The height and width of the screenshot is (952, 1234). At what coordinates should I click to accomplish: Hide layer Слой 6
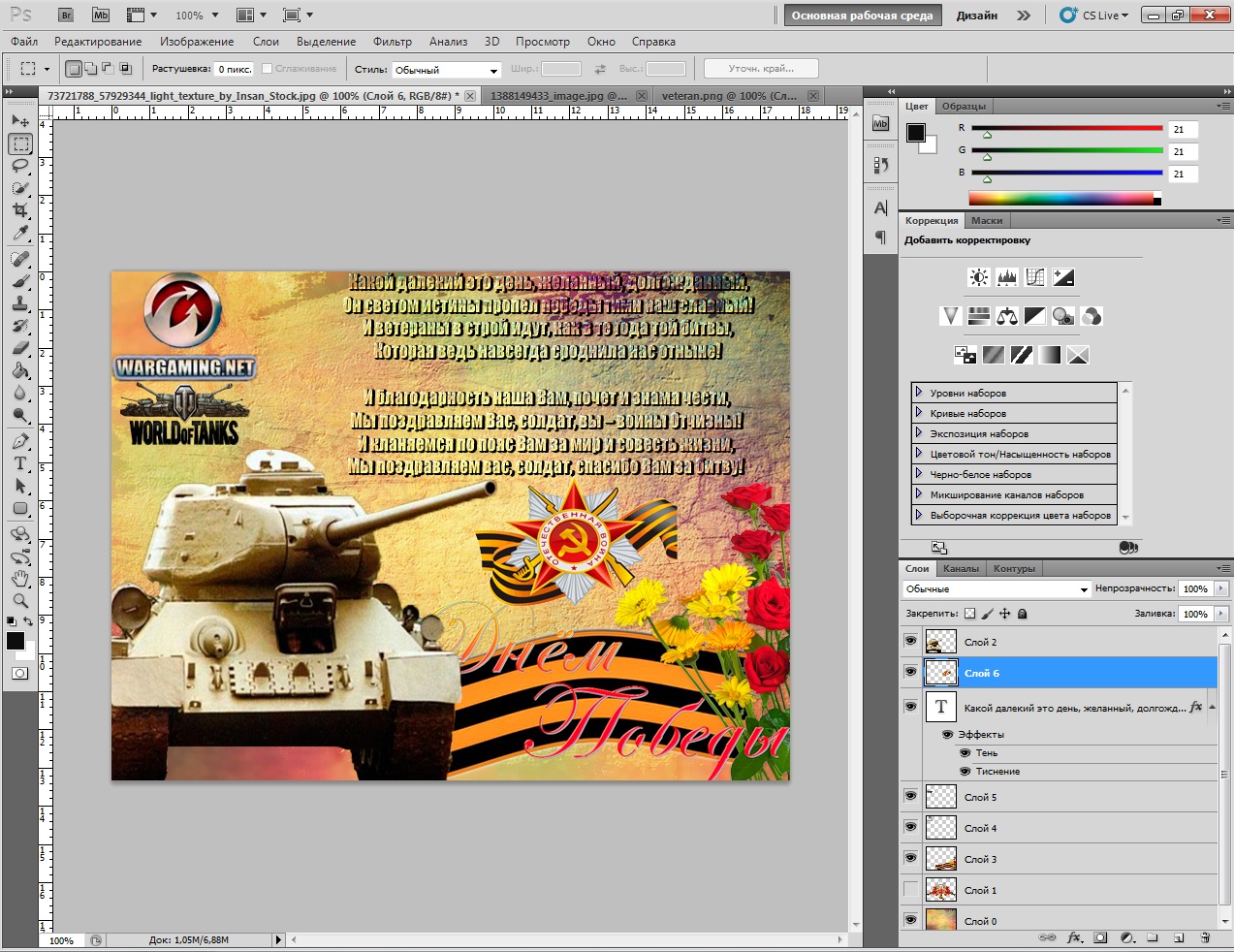910,672
